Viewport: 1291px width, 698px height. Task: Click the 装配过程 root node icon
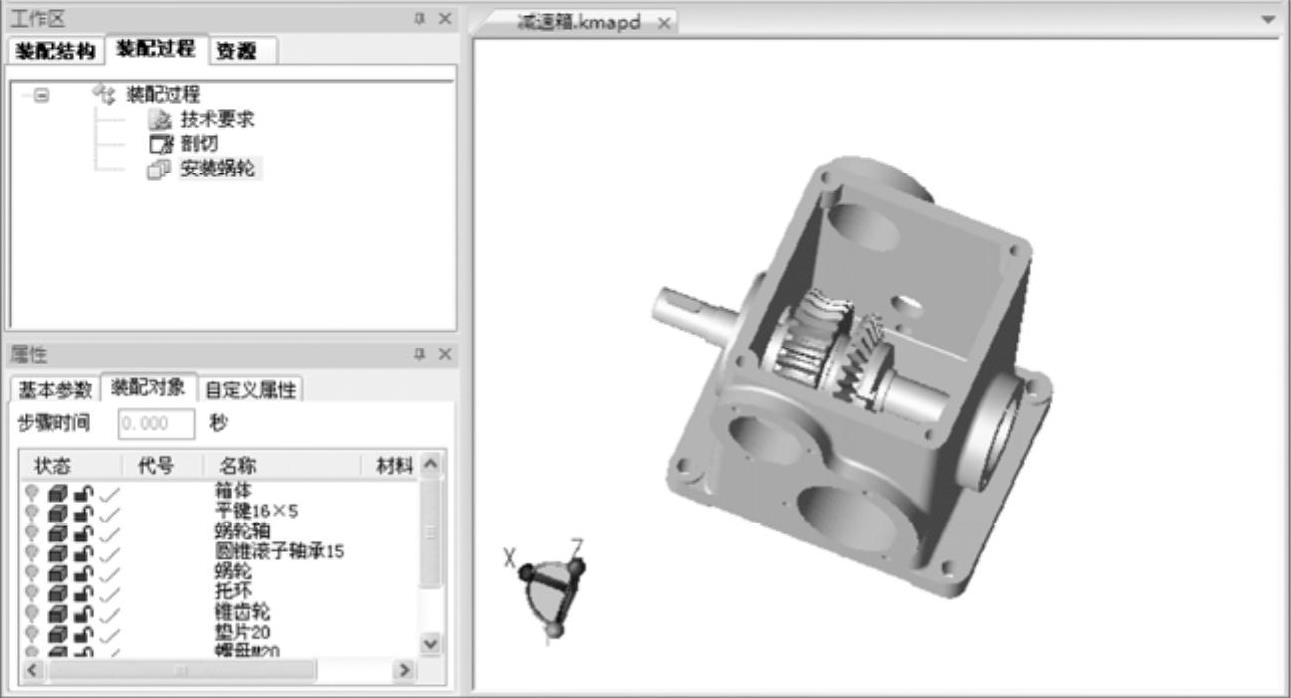[104, 94]
